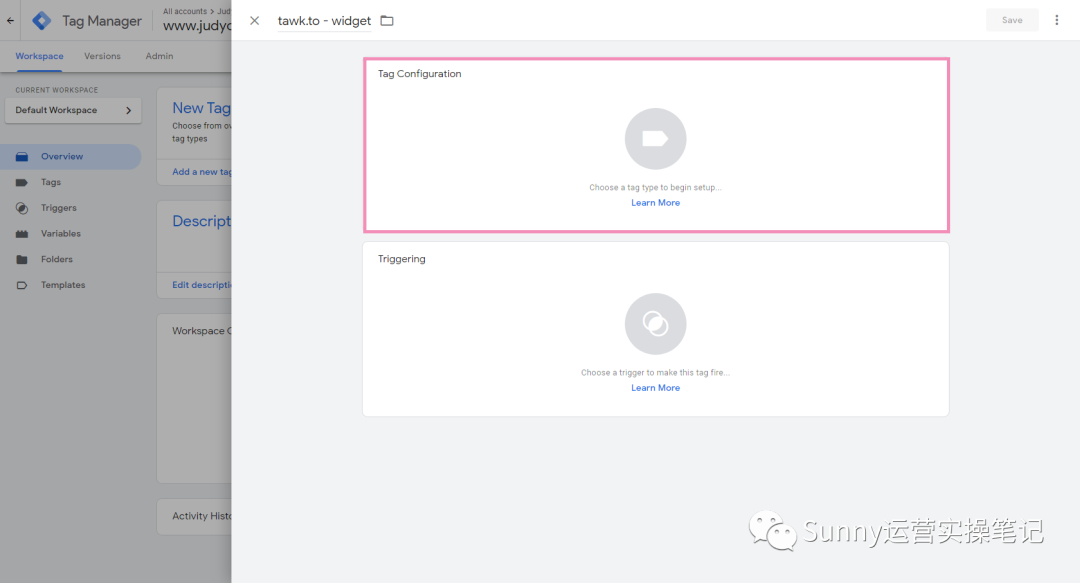Click the Templates sidebar icon

tap(22, 285)
